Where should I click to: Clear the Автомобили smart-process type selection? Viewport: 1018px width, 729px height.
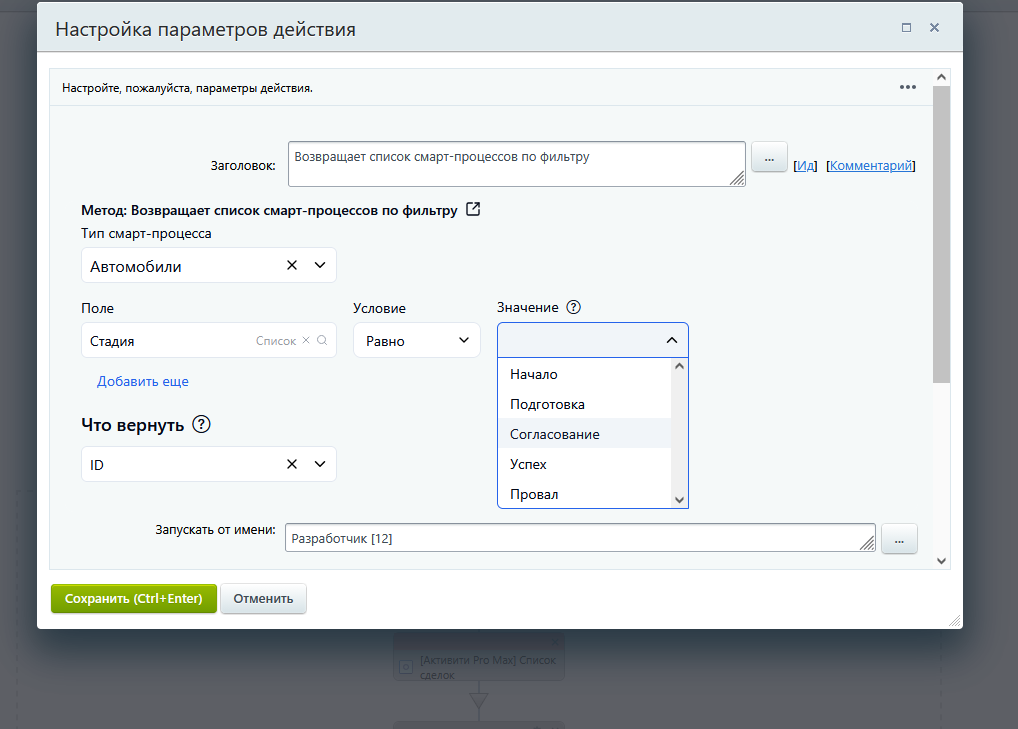click(x=292, y=266)
